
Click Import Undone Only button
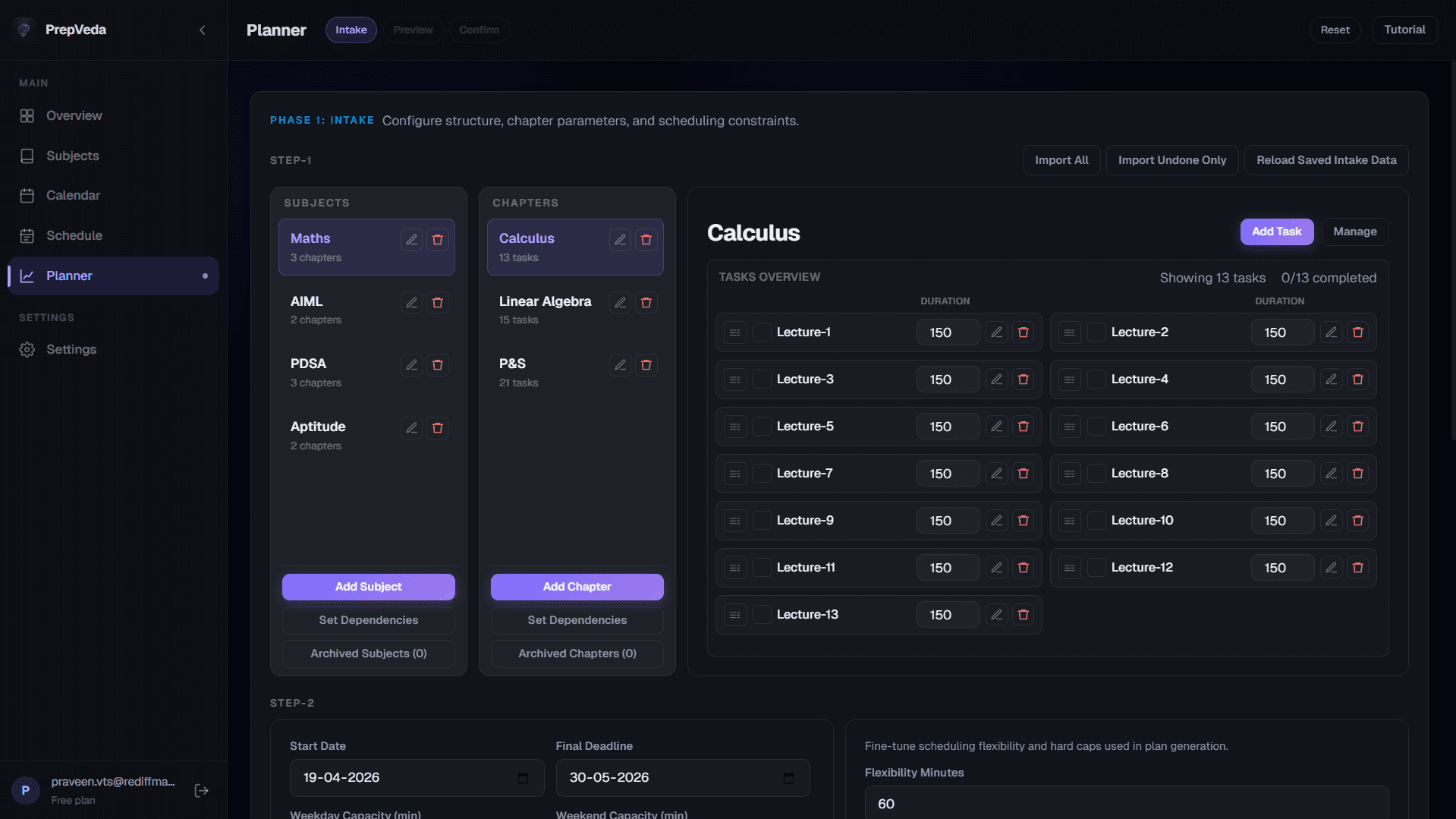tap(1171, 160)
